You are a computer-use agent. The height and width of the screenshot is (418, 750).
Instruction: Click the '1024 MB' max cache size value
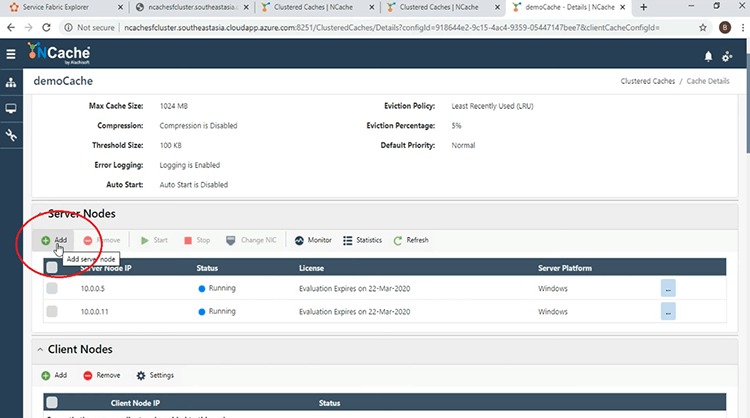pyautogui.click(x=174, y=106)
